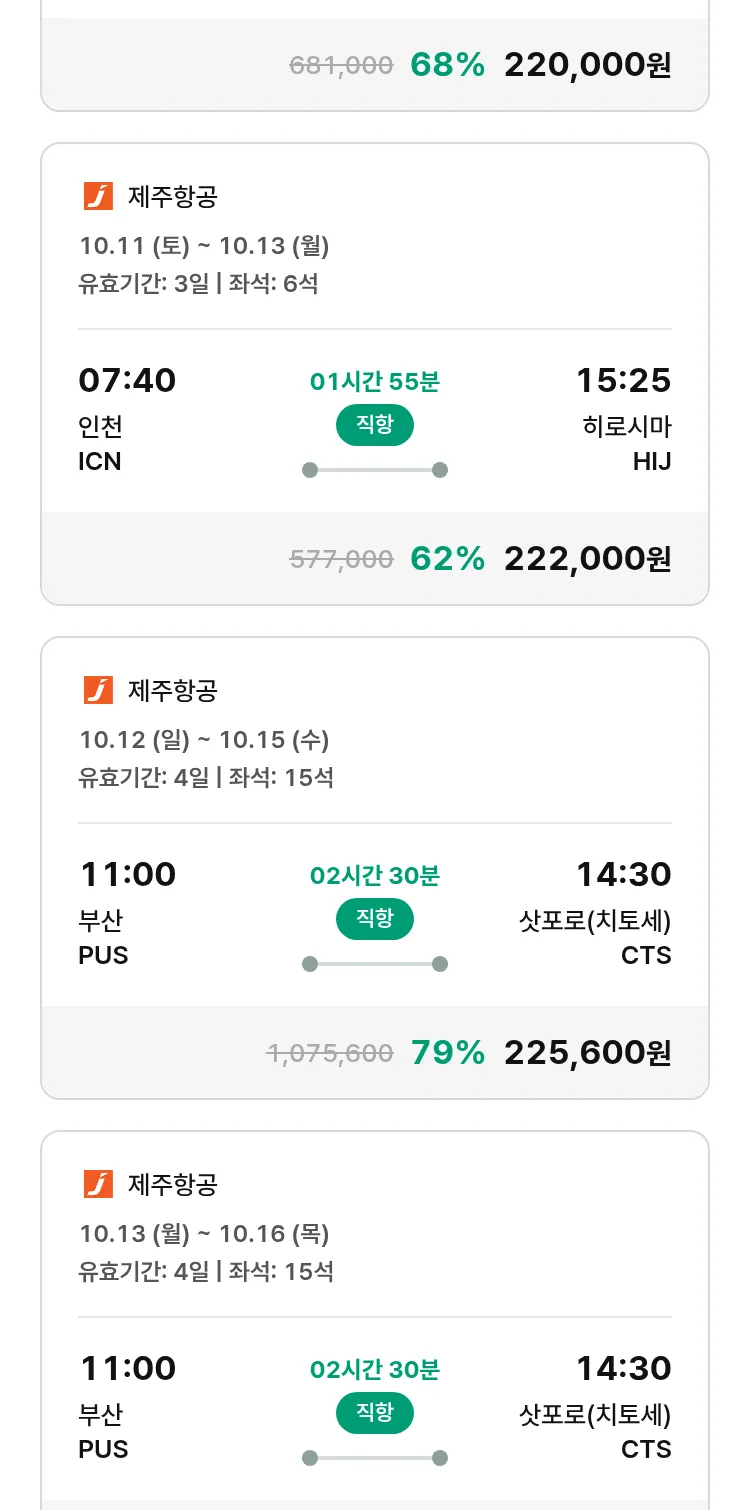Tap the 07:40 departure time
Viewport: 750px width, 1510px height.
tap(127, 380)
